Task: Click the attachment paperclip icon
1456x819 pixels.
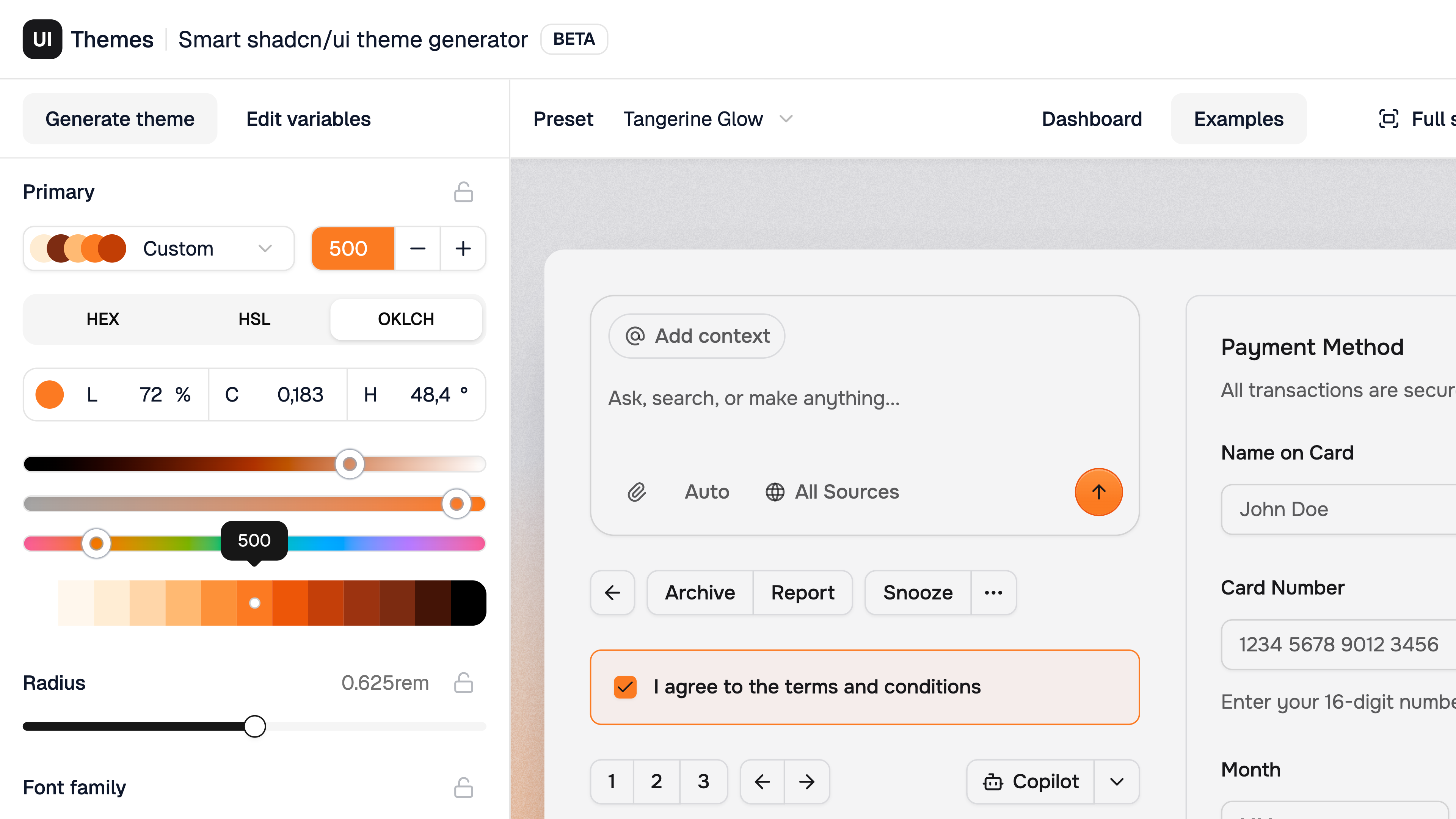Action: [x=637, y=492]
